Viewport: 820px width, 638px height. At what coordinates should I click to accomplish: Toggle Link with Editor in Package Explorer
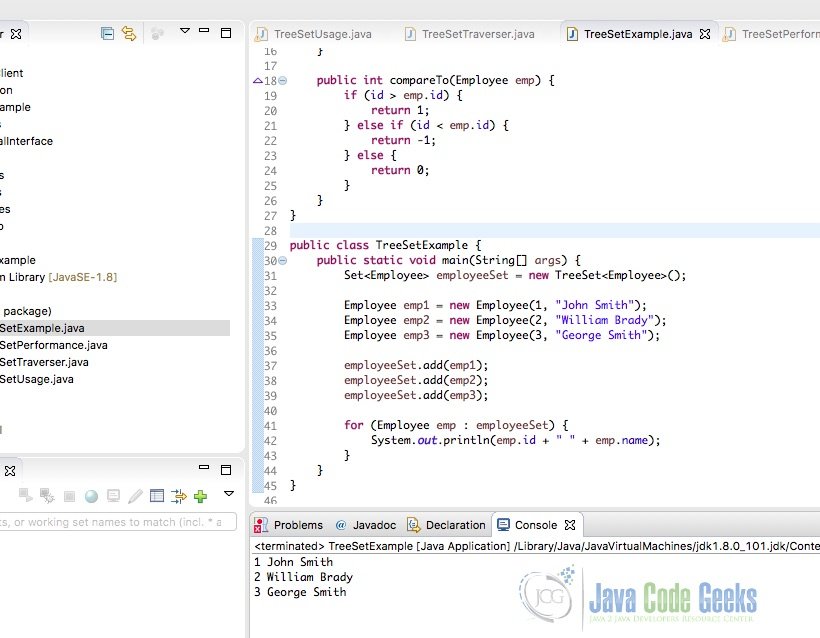tap(128, 31)
